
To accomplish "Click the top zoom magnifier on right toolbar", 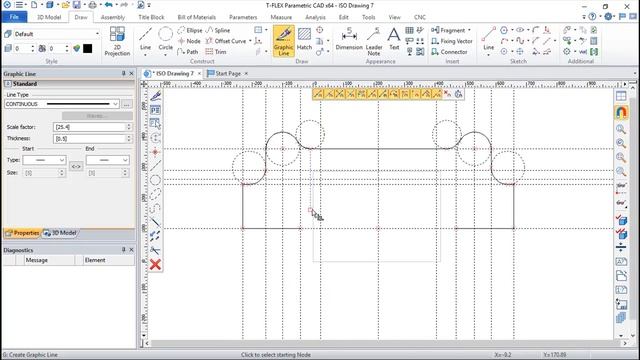I will tap(621, 129).
